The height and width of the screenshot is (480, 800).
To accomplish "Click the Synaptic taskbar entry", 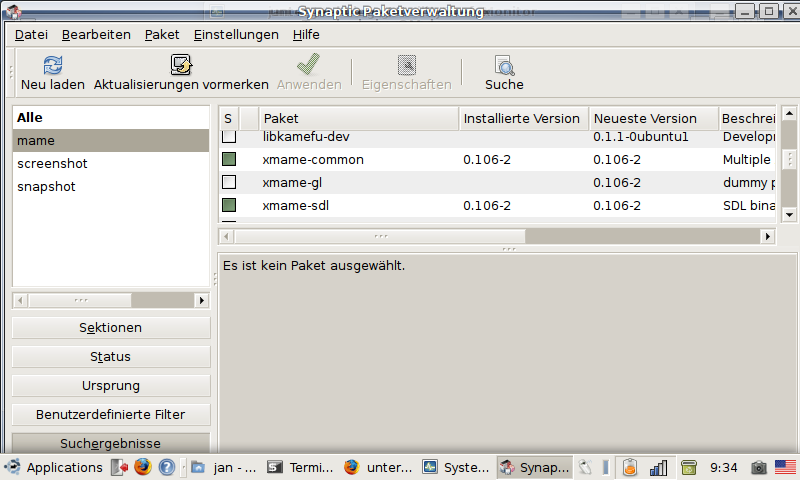I will [534, 467].
